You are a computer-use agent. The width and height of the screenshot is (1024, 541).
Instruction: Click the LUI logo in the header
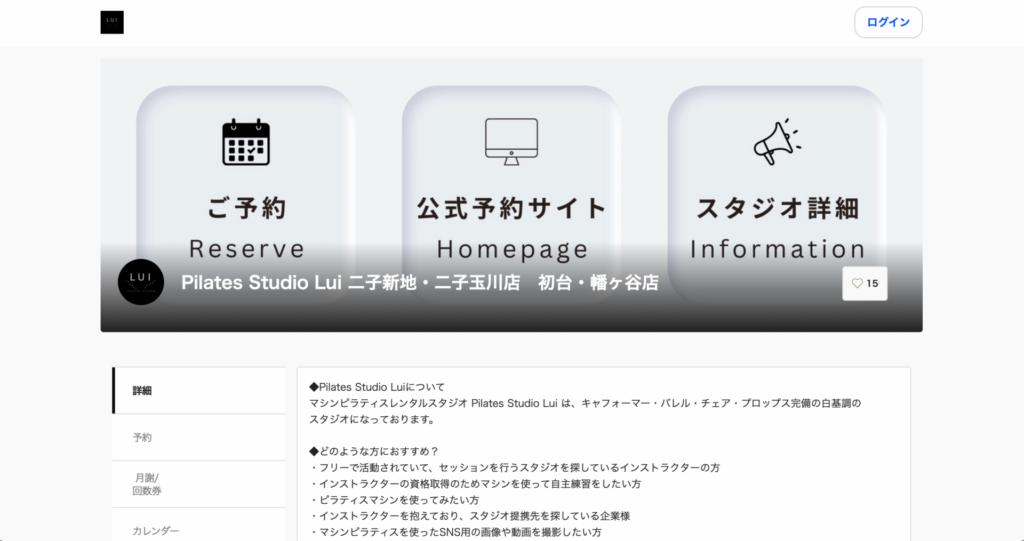click(112, 22)
